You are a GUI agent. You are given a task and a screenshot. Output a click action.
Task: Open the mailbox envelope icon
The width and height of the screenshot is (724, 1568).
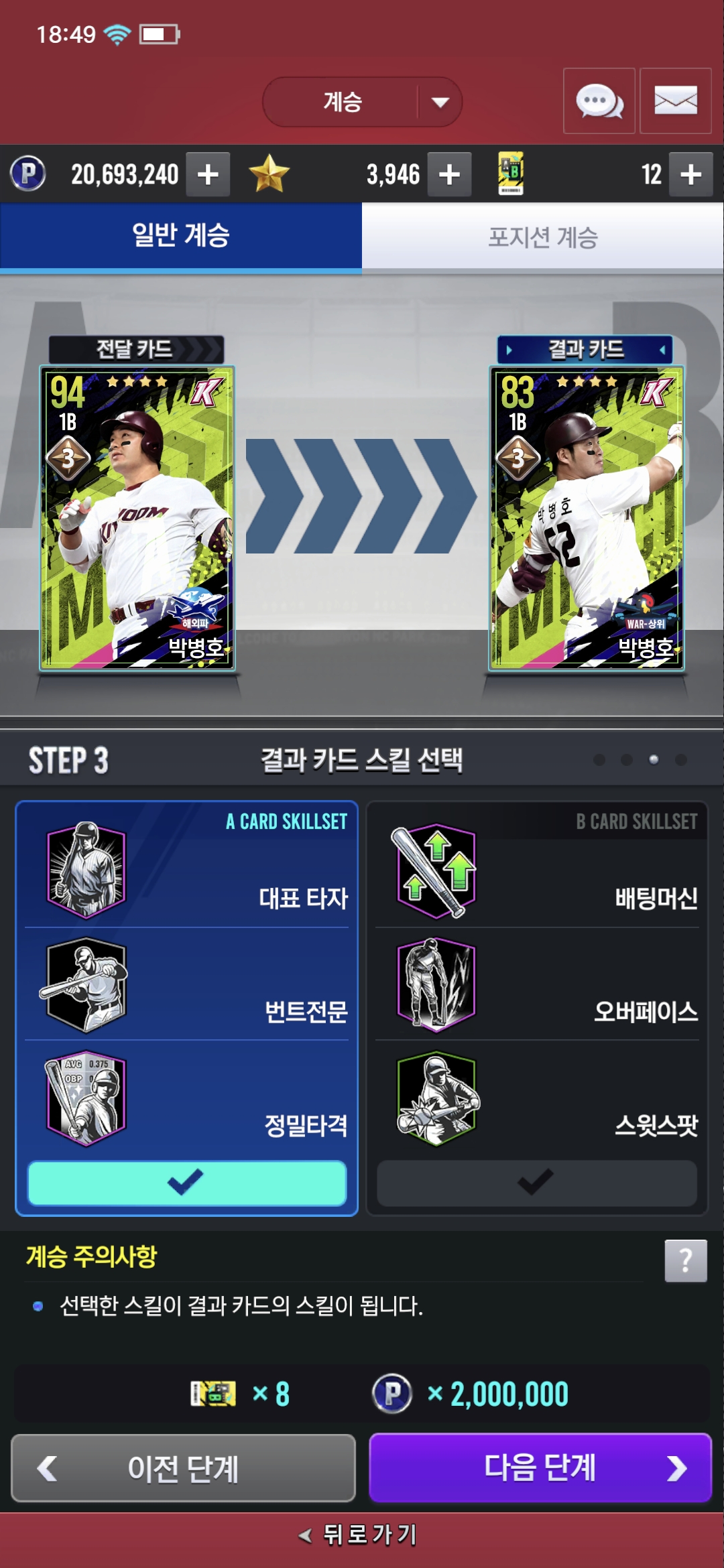(676, 101)
